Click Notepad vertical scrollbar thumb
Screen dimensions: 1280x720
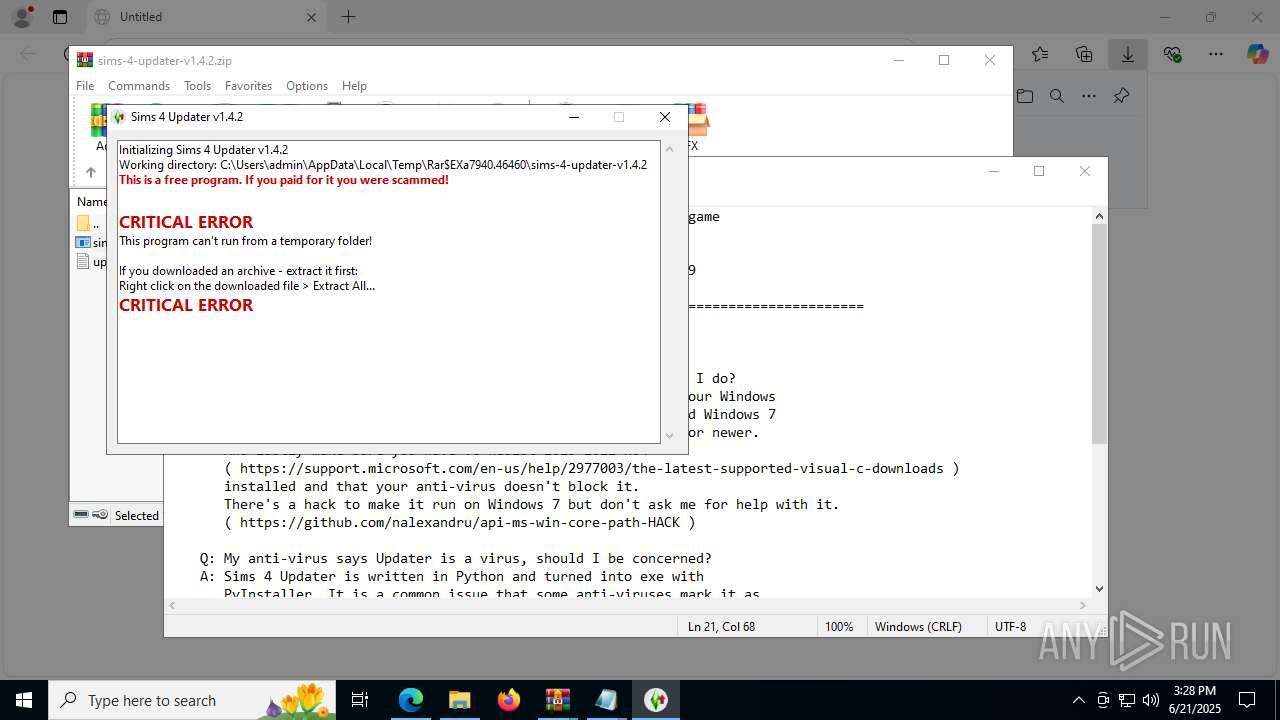click(1099, 334)
